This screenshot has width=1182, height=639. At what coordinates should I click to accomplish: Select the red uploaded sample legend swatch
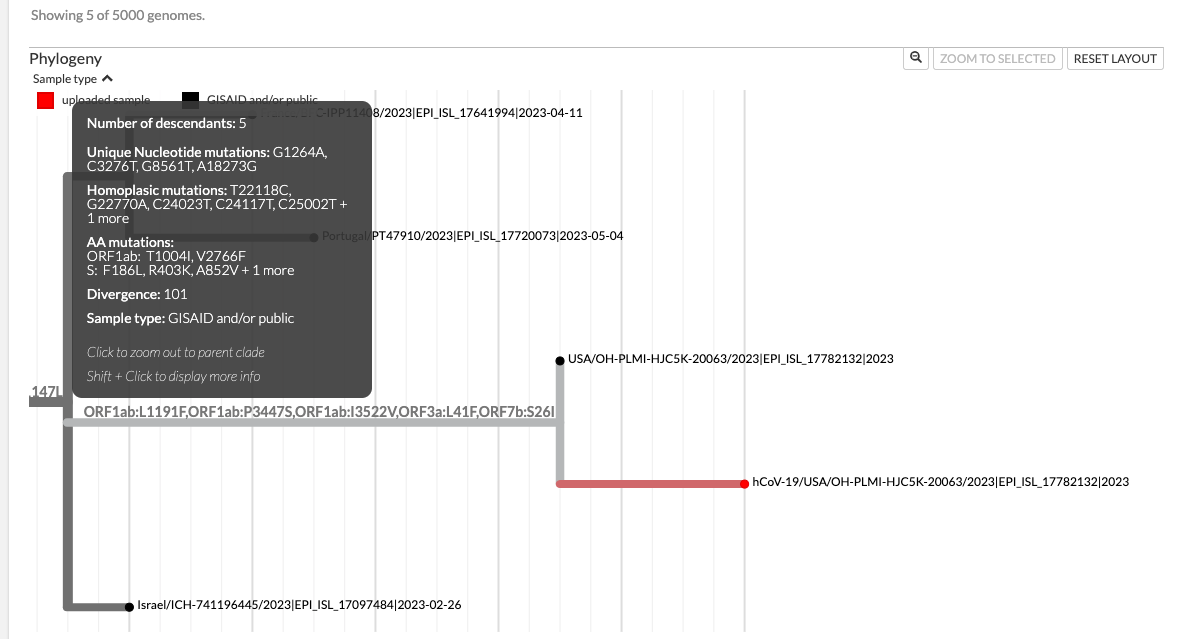pyautogui.click(x=44, y=100)
